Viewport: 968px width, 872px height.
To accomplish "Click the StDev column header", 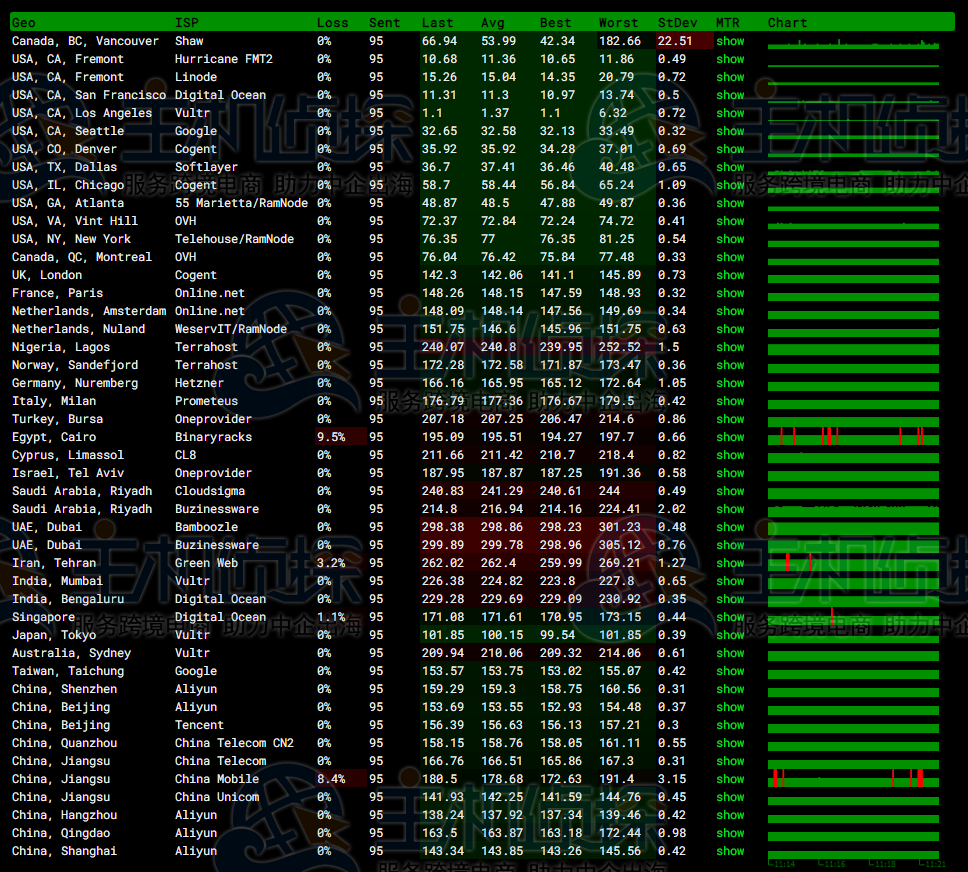I will tap(678, 22).
